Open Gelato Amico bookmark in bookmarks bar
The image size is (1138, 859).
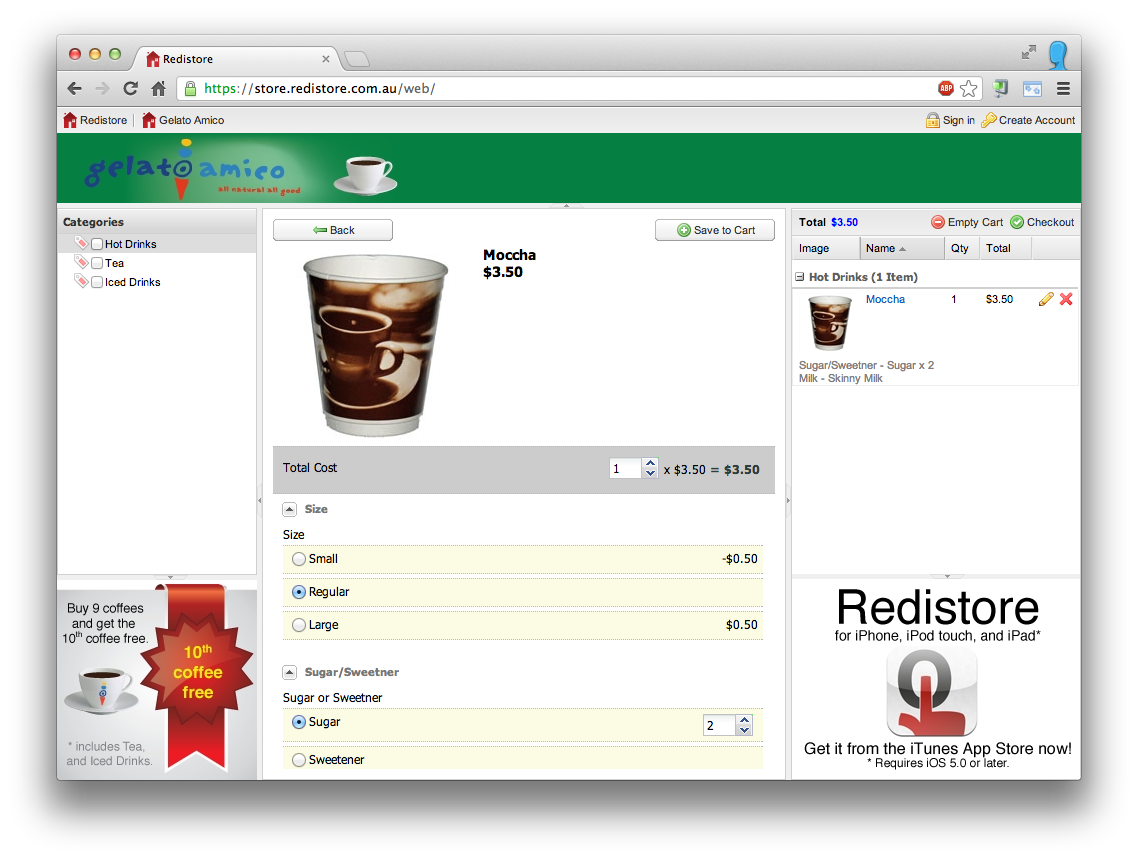183,120
